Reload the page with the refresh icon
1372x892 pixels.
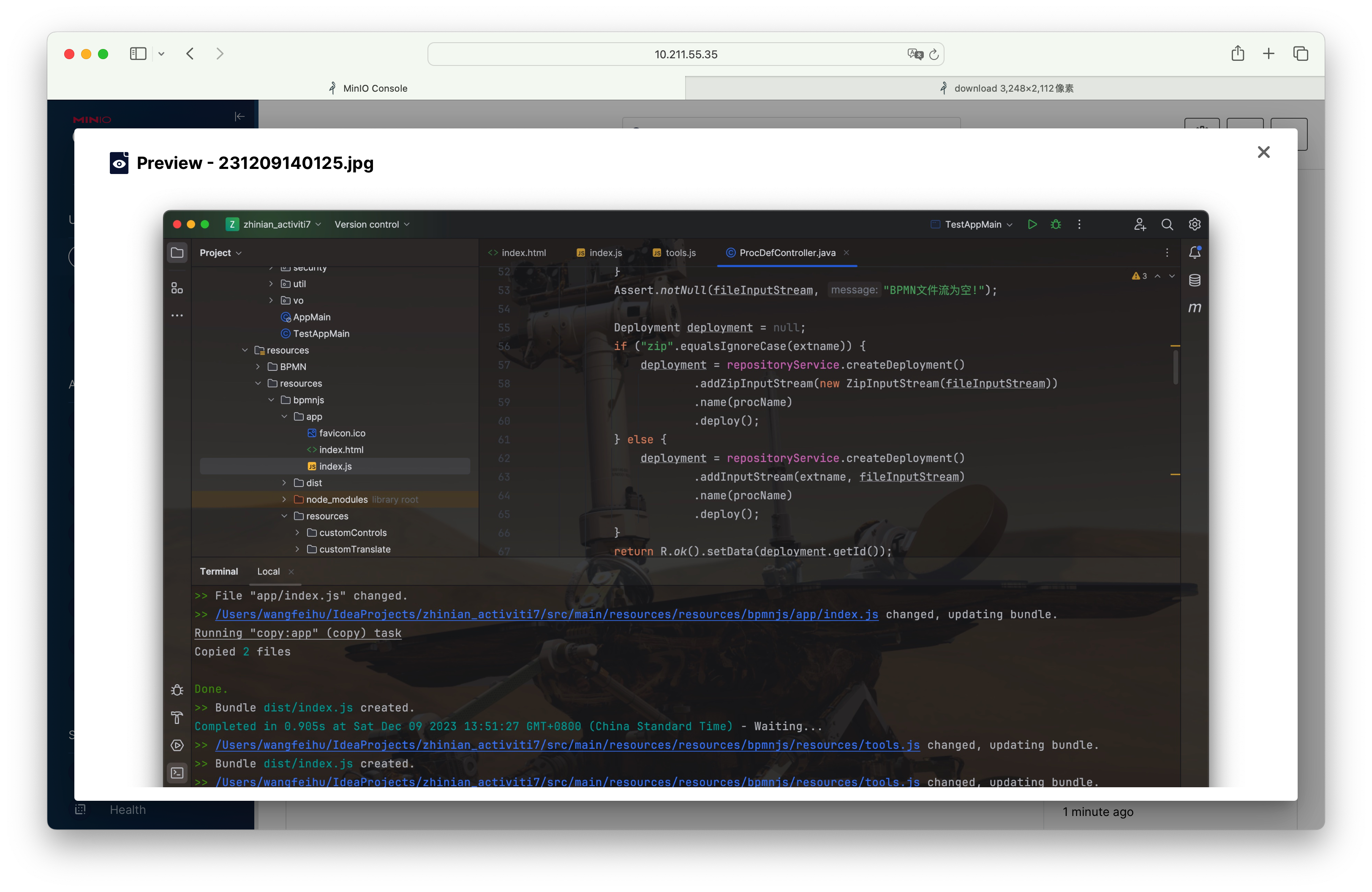click(x=934, y=54)
